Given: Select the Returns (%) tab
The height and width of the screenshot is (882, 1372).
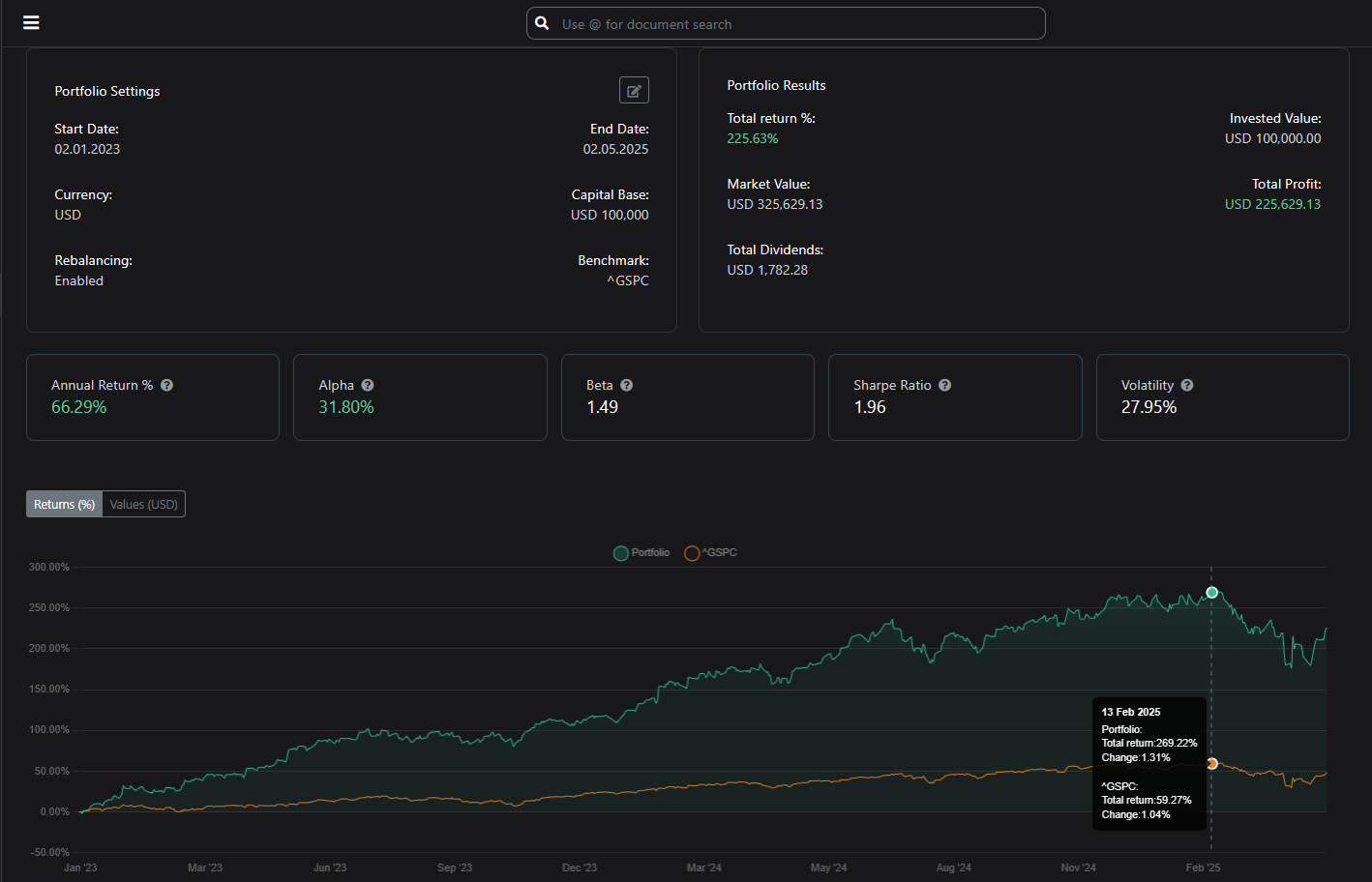Looking at the screenshot, I should (x=64, y=504).
